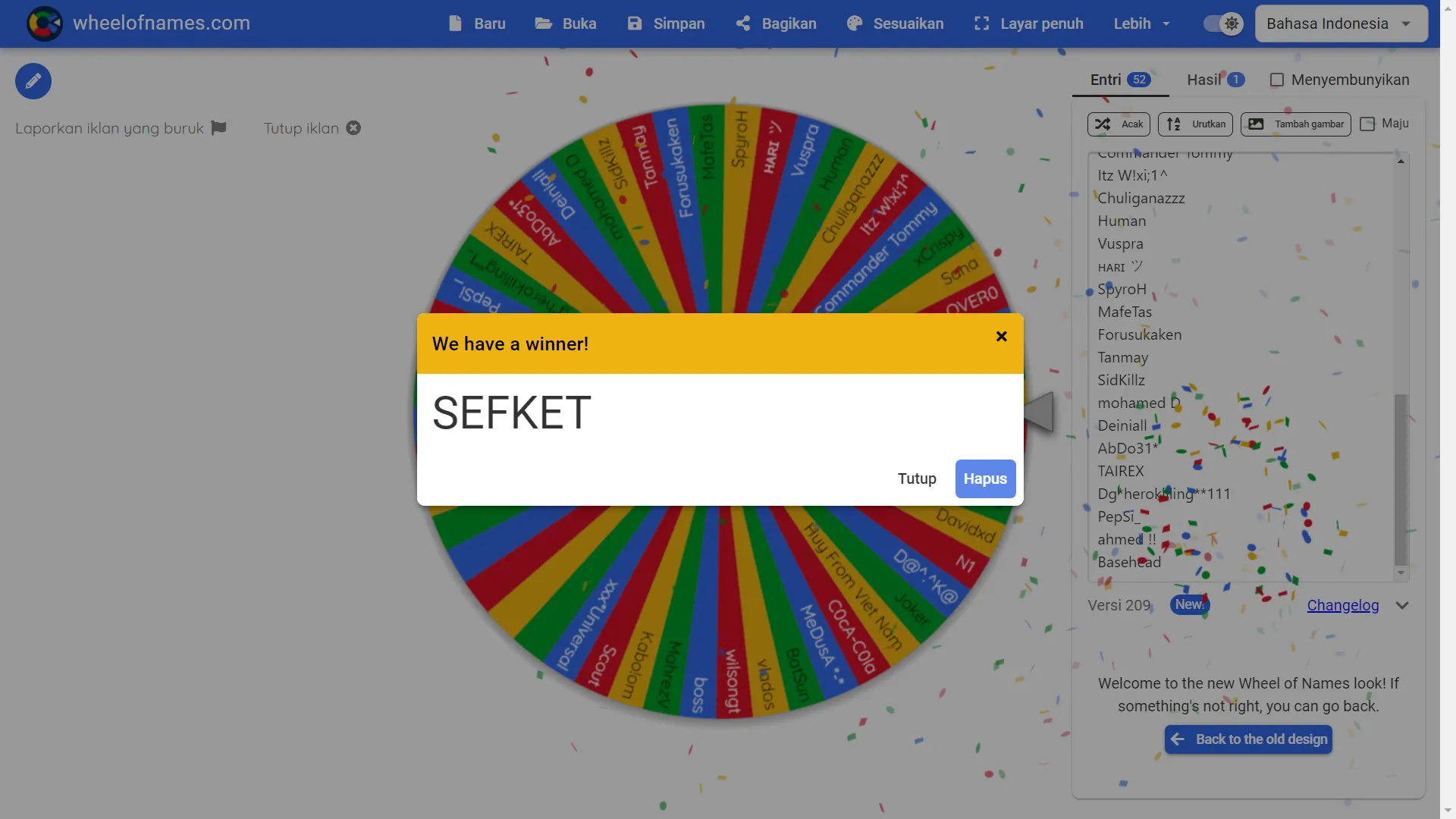This screenshot has width=1456, height=819.
Task: Click the blue pencil edit icon
Action: (33, 81)
